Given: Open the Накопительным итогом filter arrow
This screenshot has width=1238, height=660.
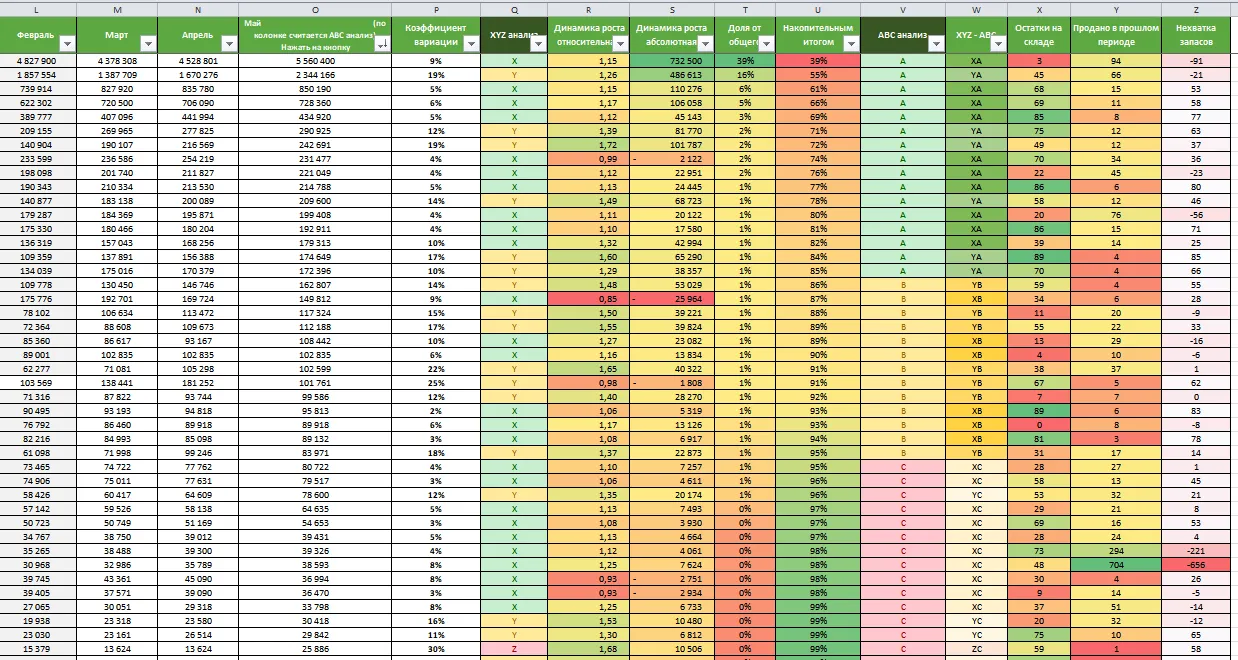Looking at the screenshot, I should click(x=851, y=43).
